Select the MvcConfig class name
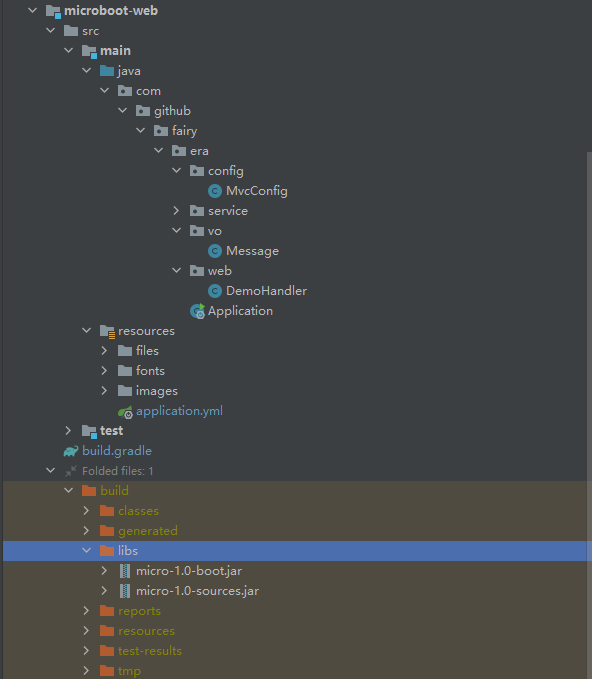The height and width of the screenshot is (679, 592). (257, 191)
